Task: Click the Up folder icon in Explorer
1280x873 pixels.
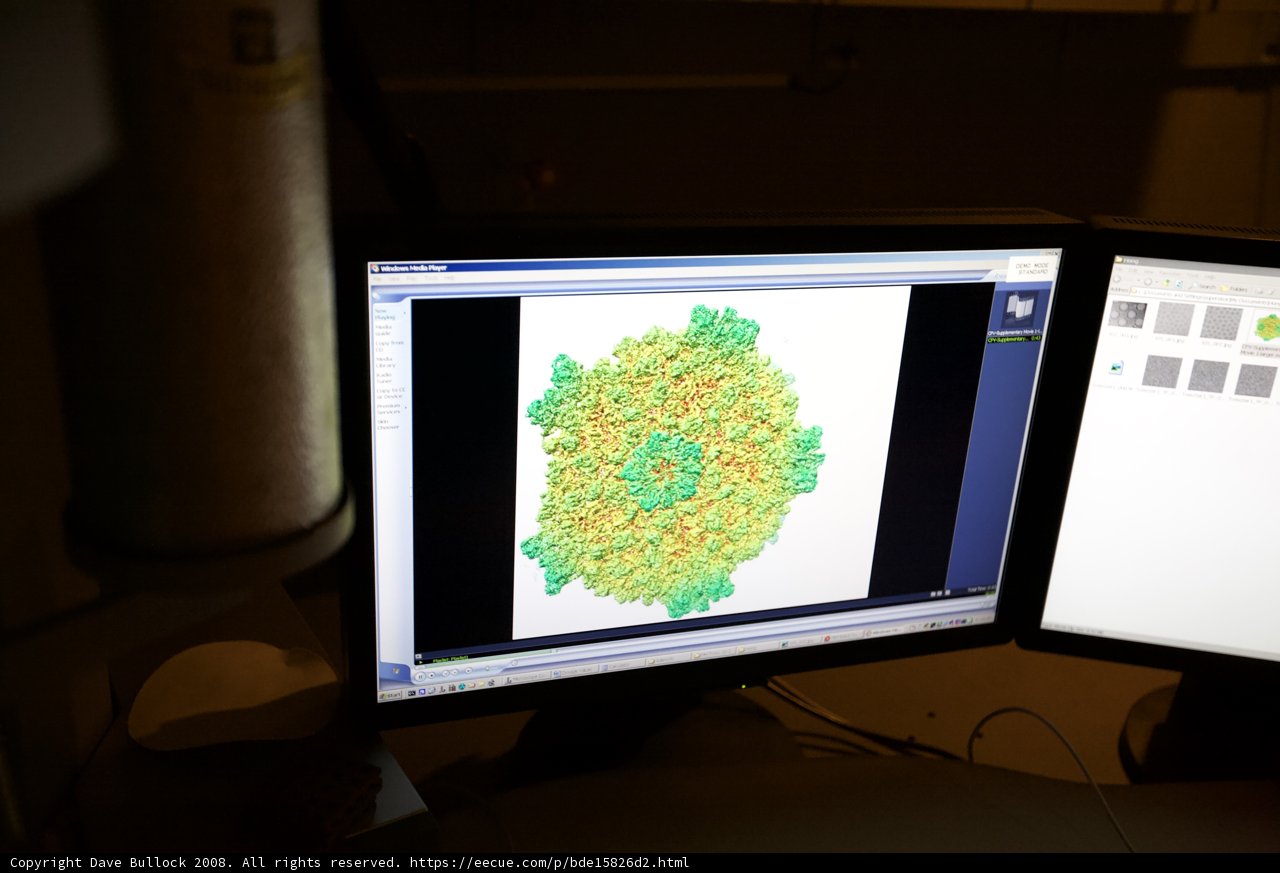Action: pyautogui.click(x=1166, y=283)
